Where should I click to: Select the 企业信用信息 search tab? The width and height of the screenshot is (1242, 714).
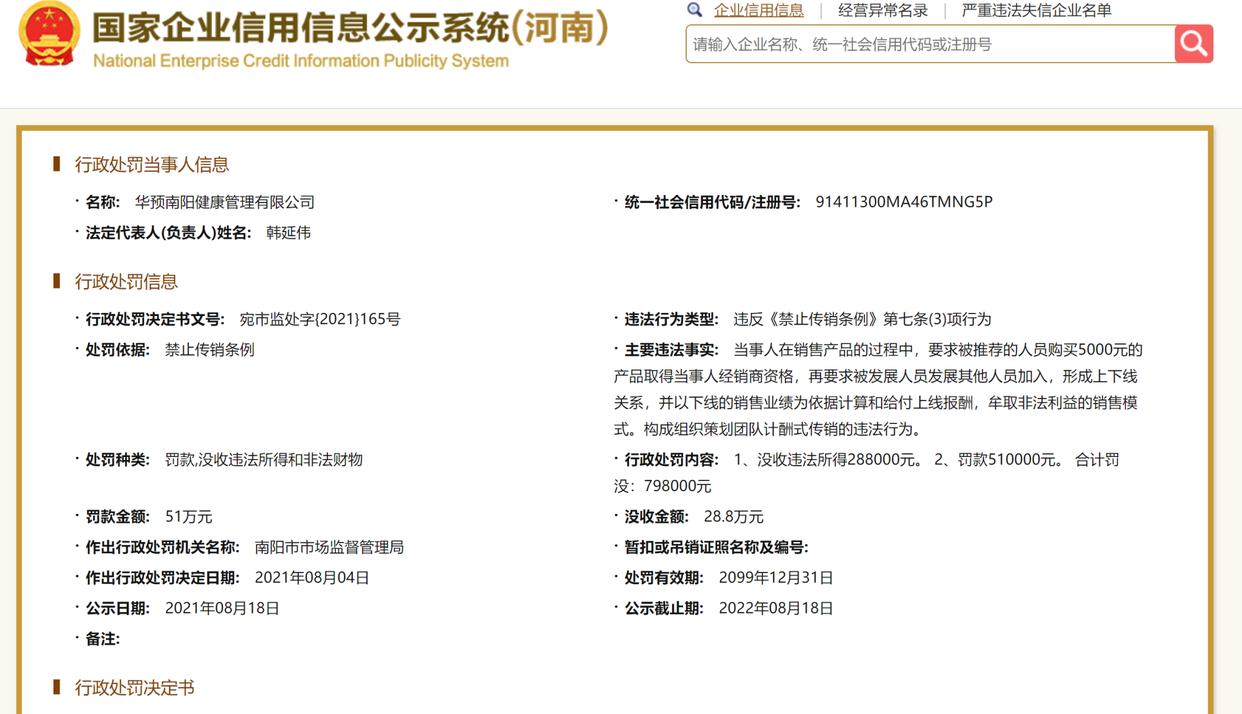click(759, 10)
